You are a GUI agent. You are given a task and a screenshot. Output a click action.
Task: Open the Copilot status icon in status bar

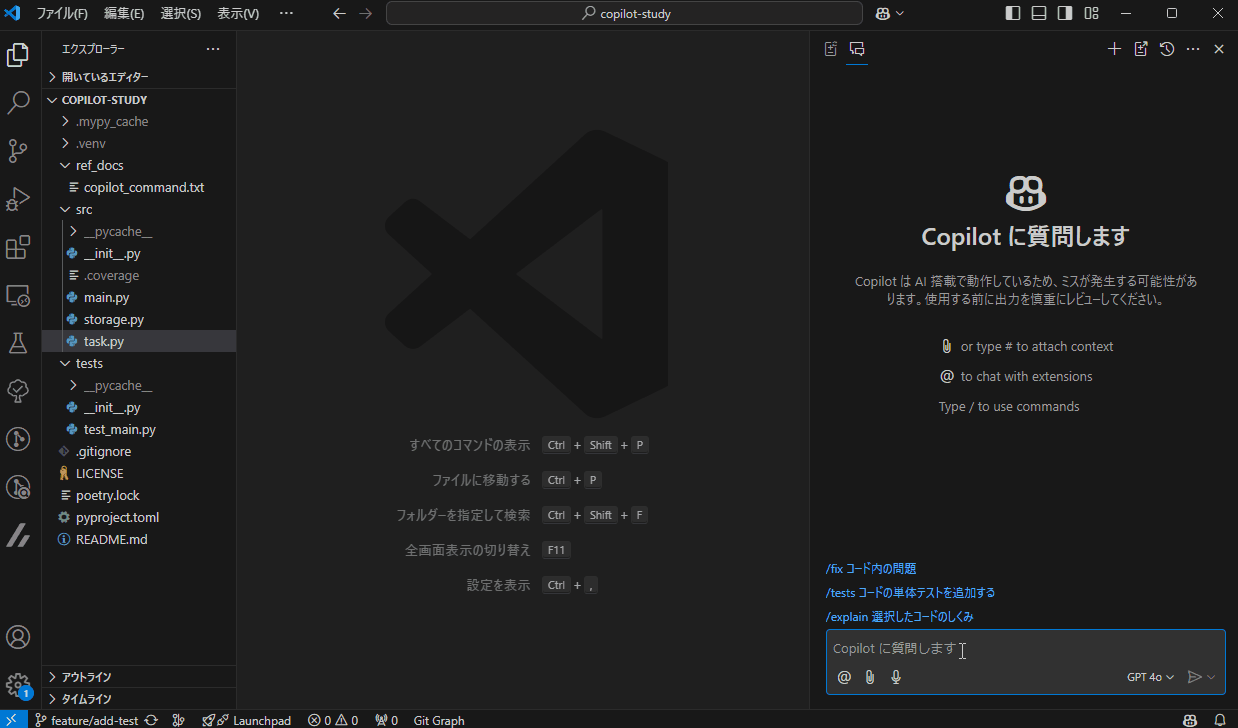coord(1190,720)
